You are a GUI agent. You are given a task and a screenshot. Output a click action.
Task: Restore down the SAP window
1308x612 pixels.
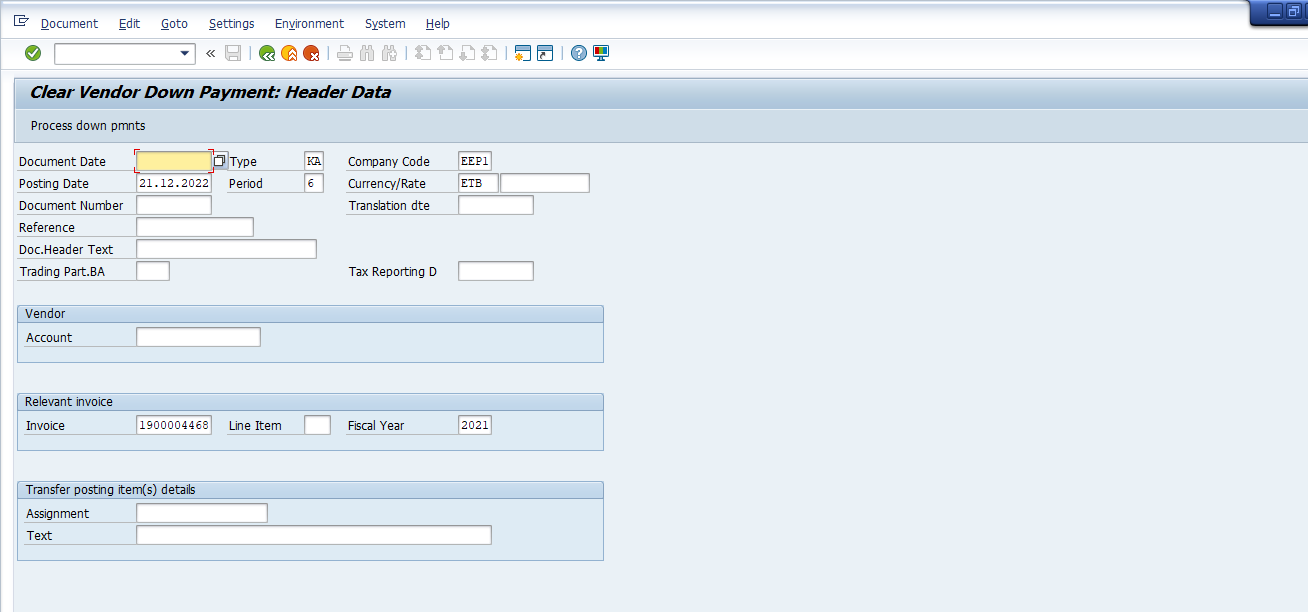(x=1293, y=11)
